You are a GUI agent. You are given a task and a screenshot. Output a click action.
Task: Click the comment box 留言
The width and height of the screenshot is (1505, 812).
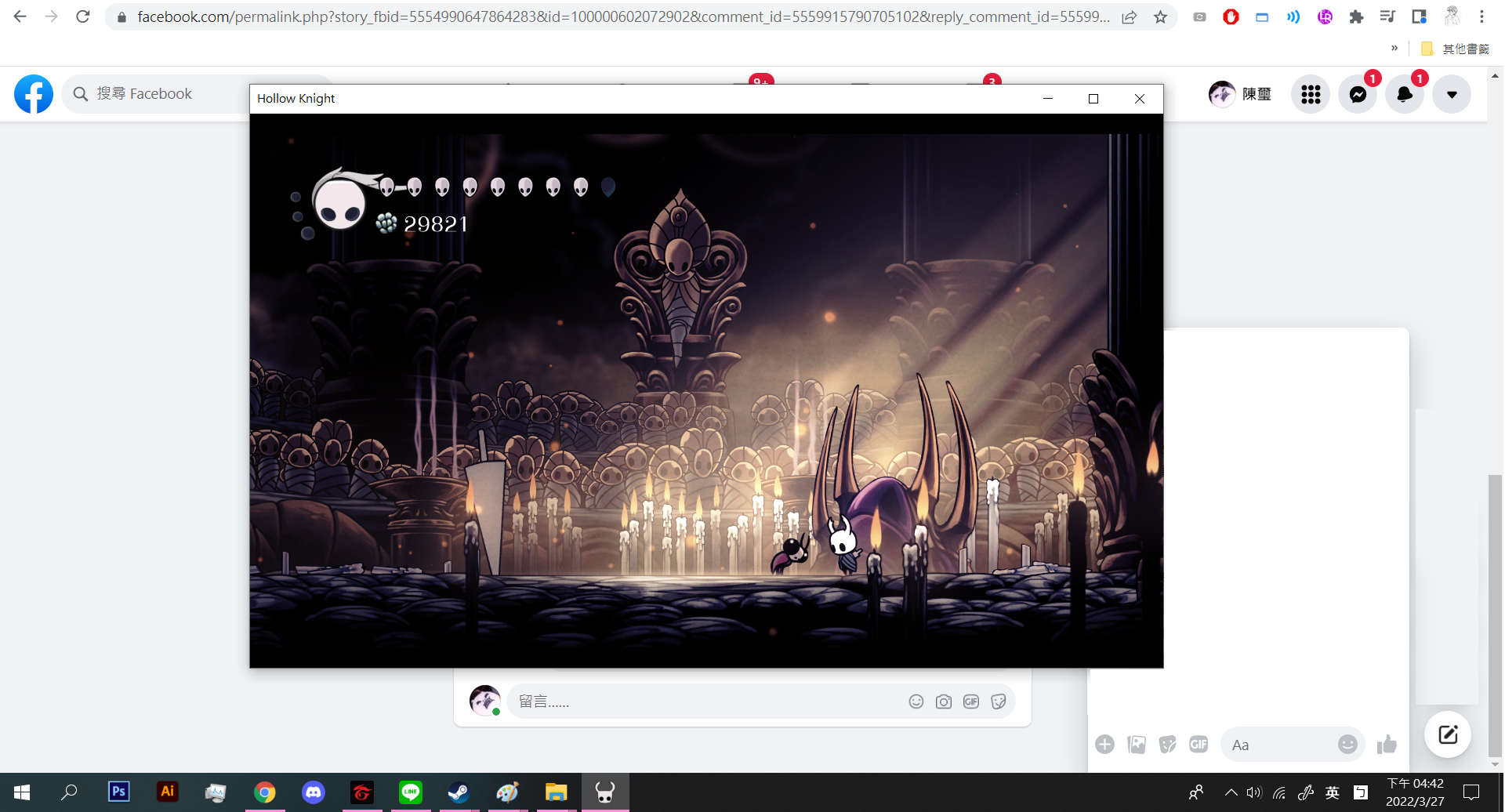pyautogui.click(x=705, y=701)
